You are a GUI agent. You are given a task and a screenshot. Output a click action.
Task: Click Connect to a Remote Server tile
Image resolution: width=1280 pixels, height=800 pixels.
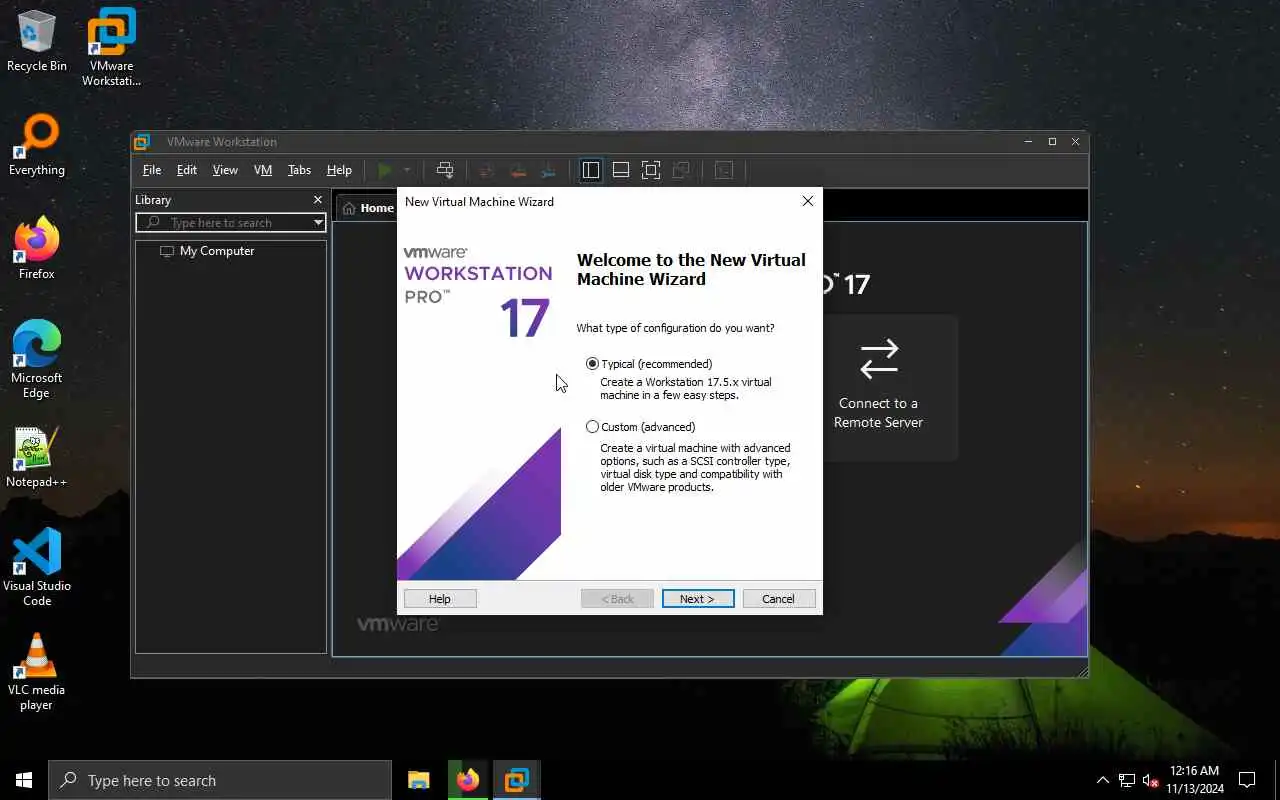coord(879,386)
